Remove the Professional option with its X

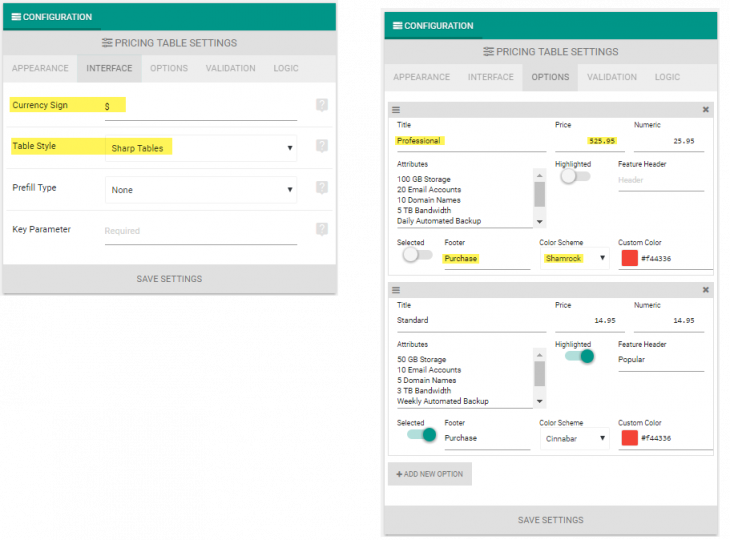705,109
